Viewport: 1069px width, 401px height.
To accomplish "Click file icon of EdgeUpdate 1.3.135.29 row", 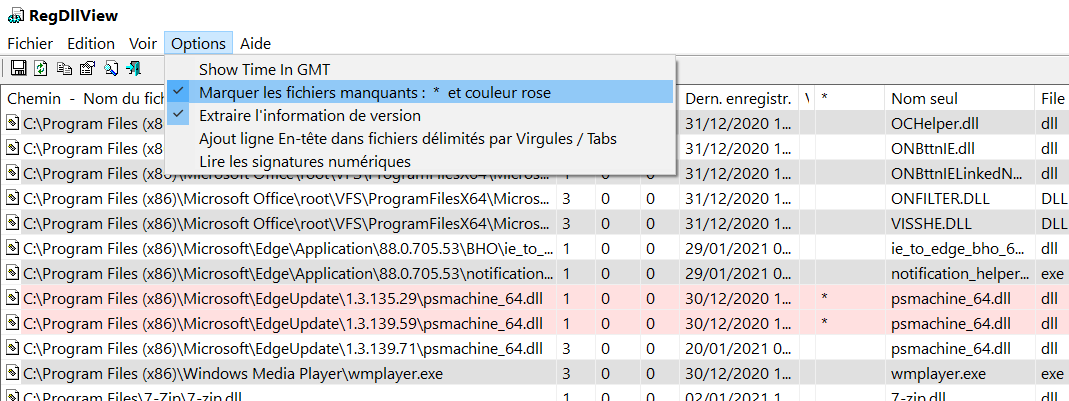I will pos(13,299).
